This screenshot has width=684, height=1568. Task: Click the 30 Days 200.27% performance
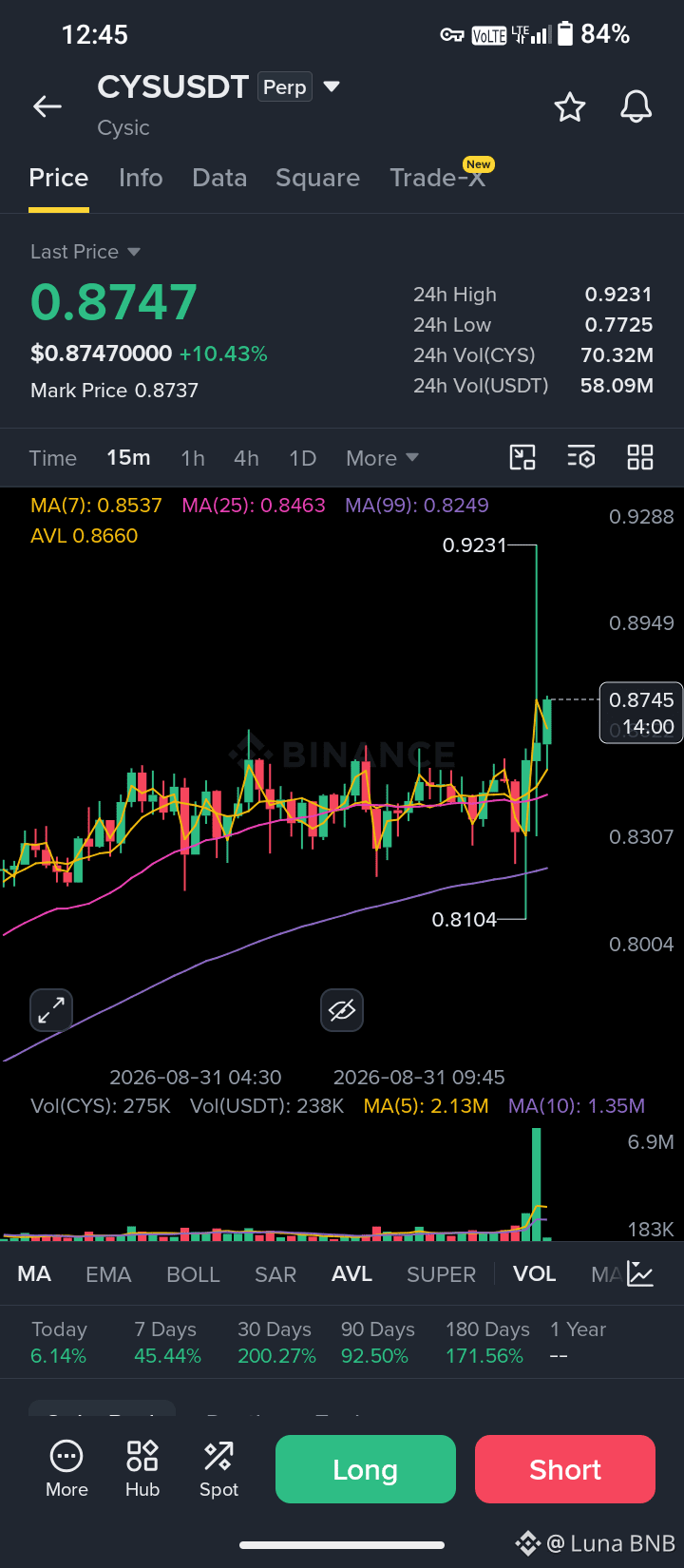[x=276, y=1342]
